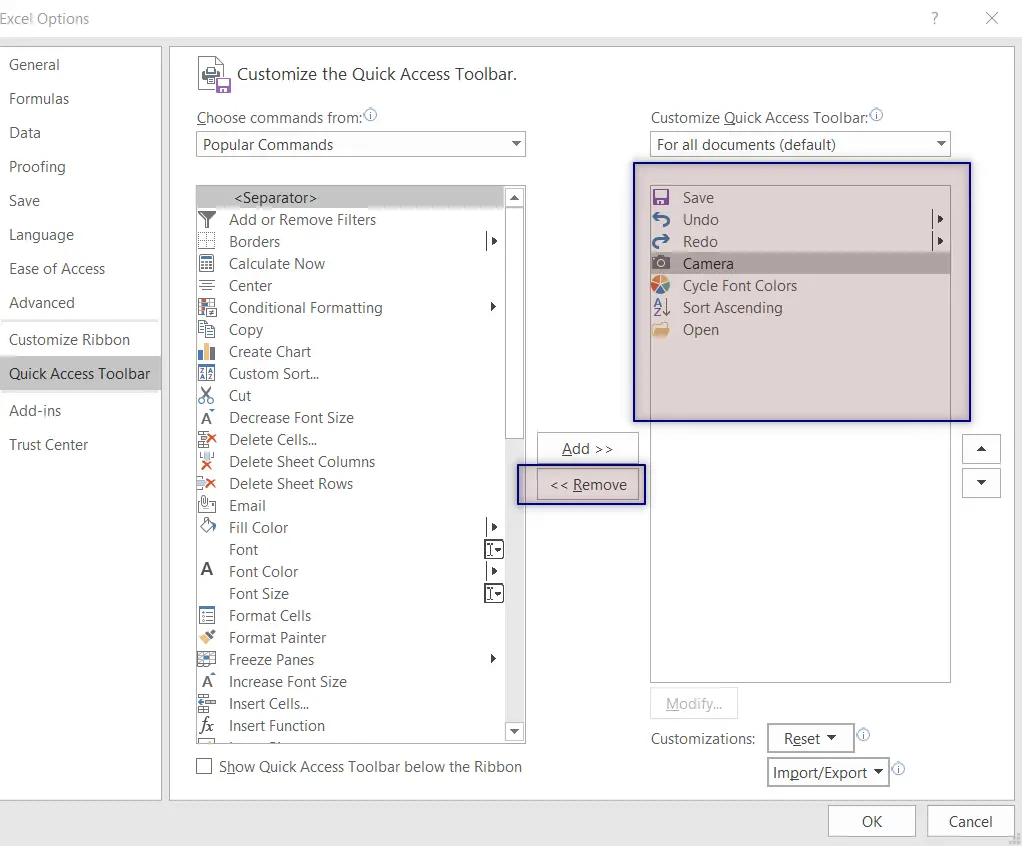1022x846 pixels.
Task: Click the Camera icon in toolbar list
Action: [661, 263]
